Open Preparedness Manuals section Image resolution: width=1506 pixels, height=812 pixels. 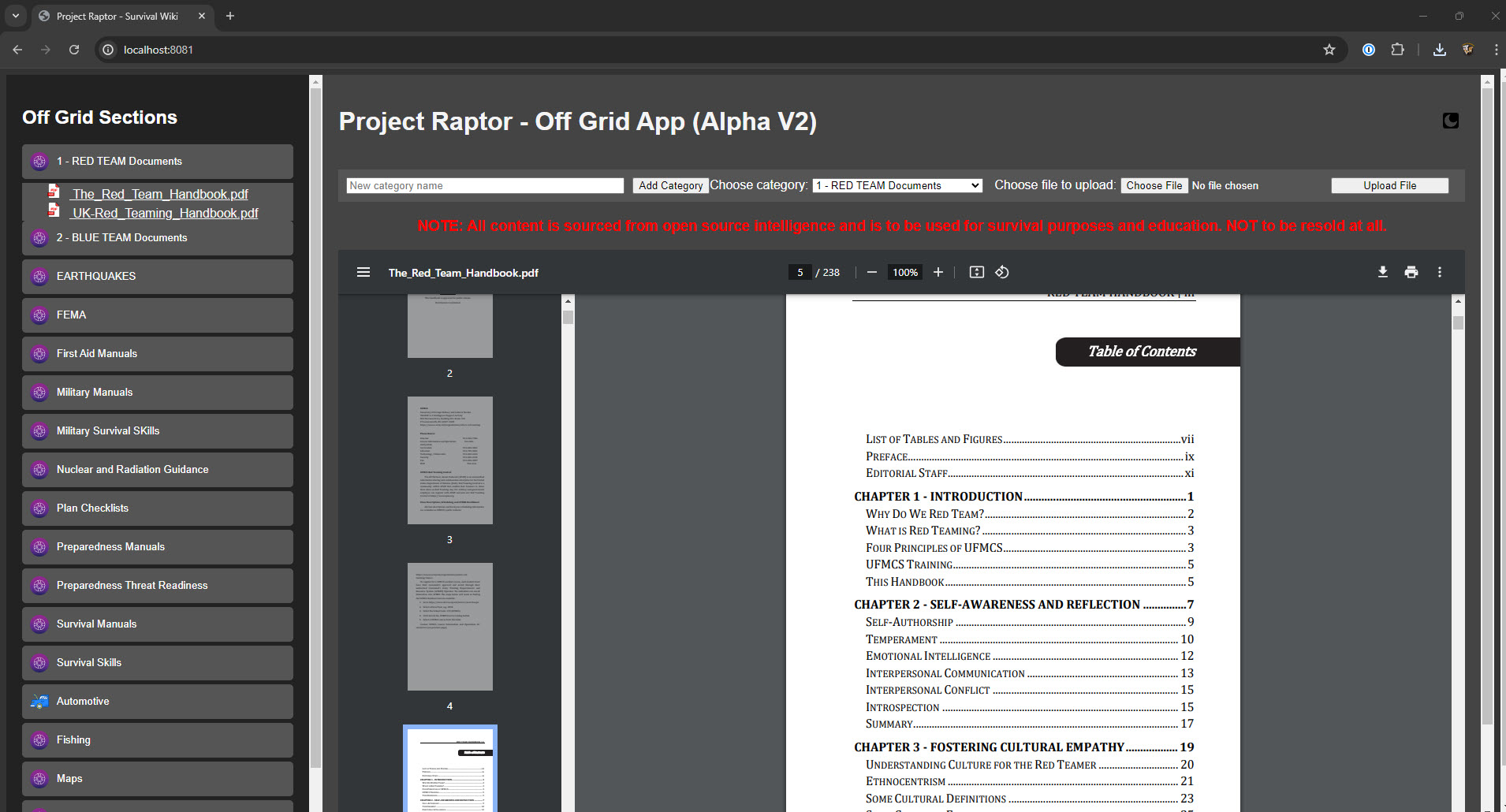click(158, 546)
